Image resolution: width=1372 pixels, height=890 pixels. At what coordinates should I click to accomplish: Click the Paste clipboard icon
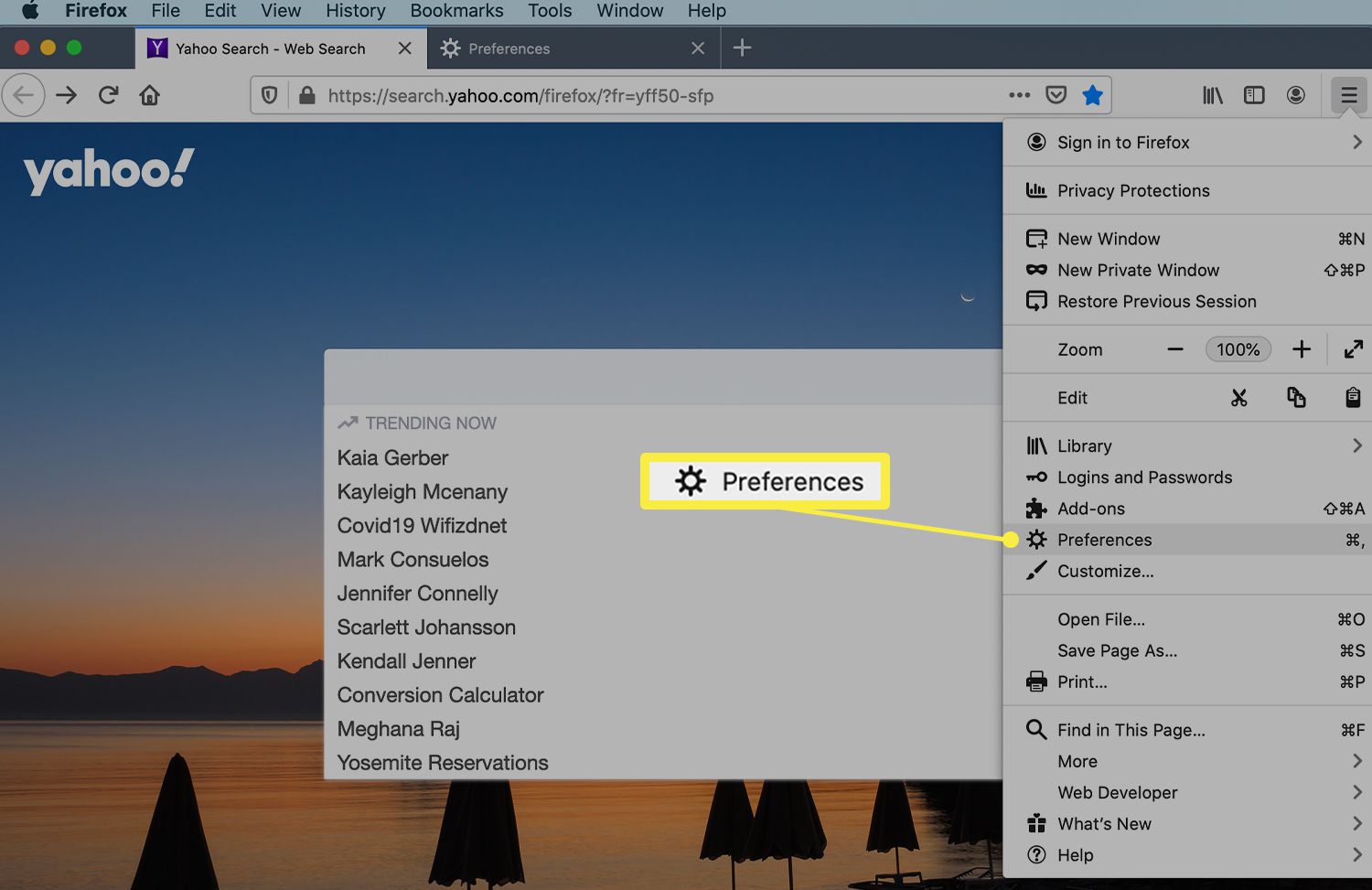pyautogui.click(x=1353, y=398)
